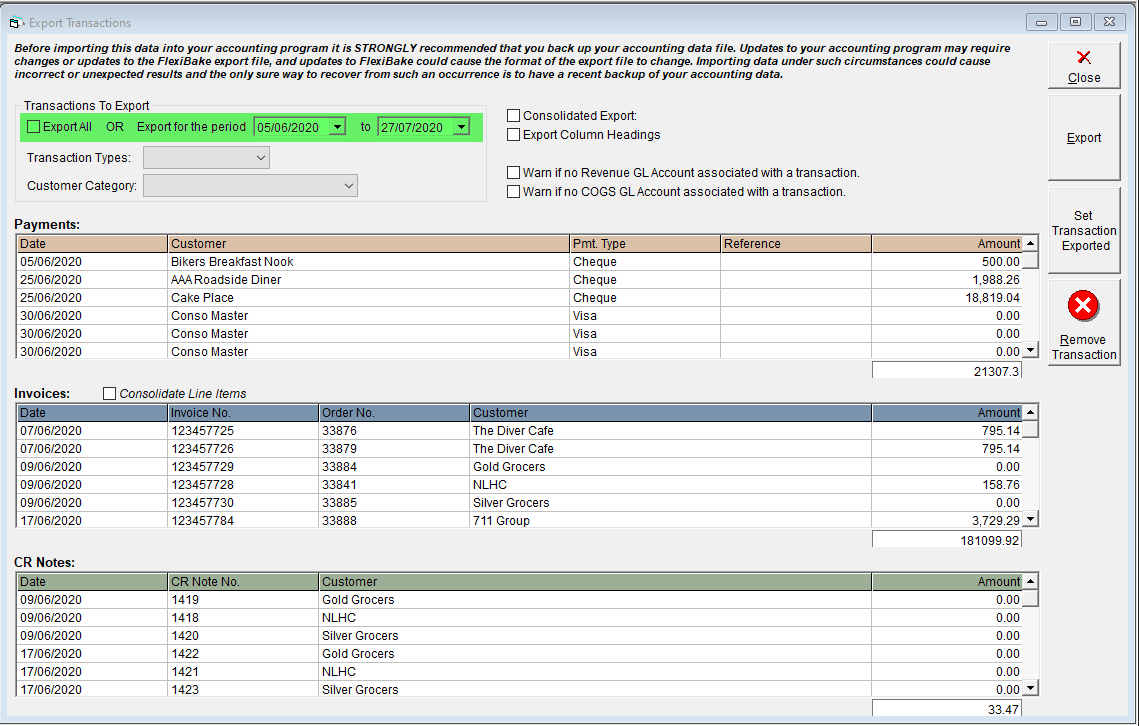Image resolution: width=1139 pixels, height=726 pixels.
Task: Check Consolidate Line Items for invoices
Action: 110,394
